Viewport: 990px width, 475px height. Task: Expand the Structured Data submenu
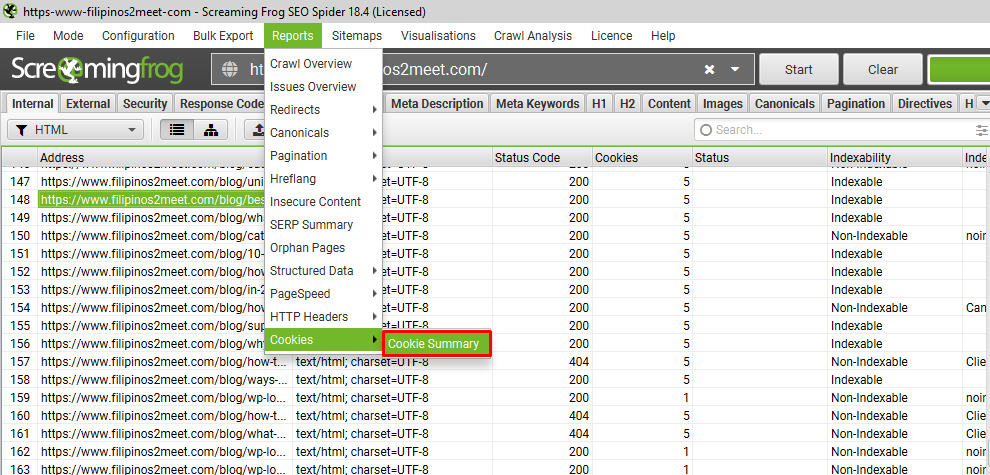[323, 271]
